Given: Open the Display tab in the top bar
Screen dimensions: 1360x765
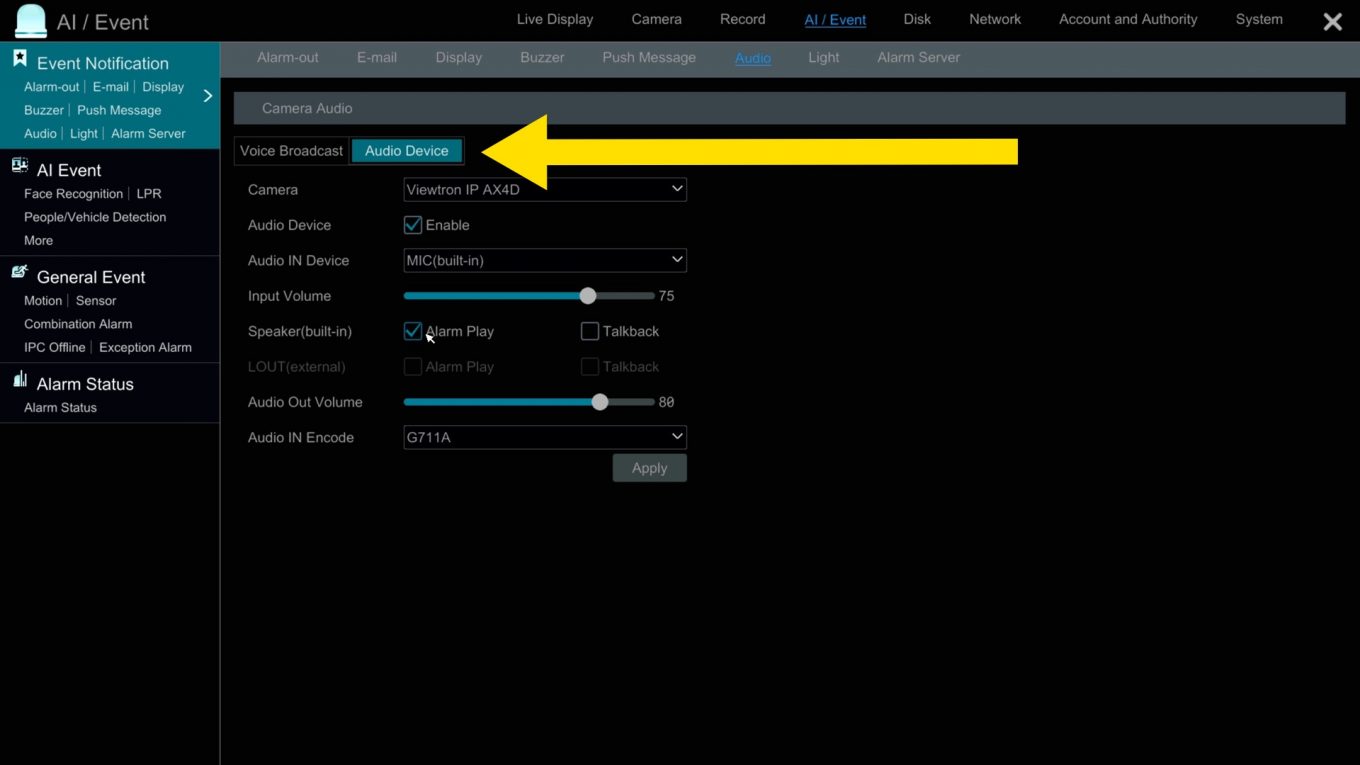Looking at the screenshot, I should click(x=459, y=57).
